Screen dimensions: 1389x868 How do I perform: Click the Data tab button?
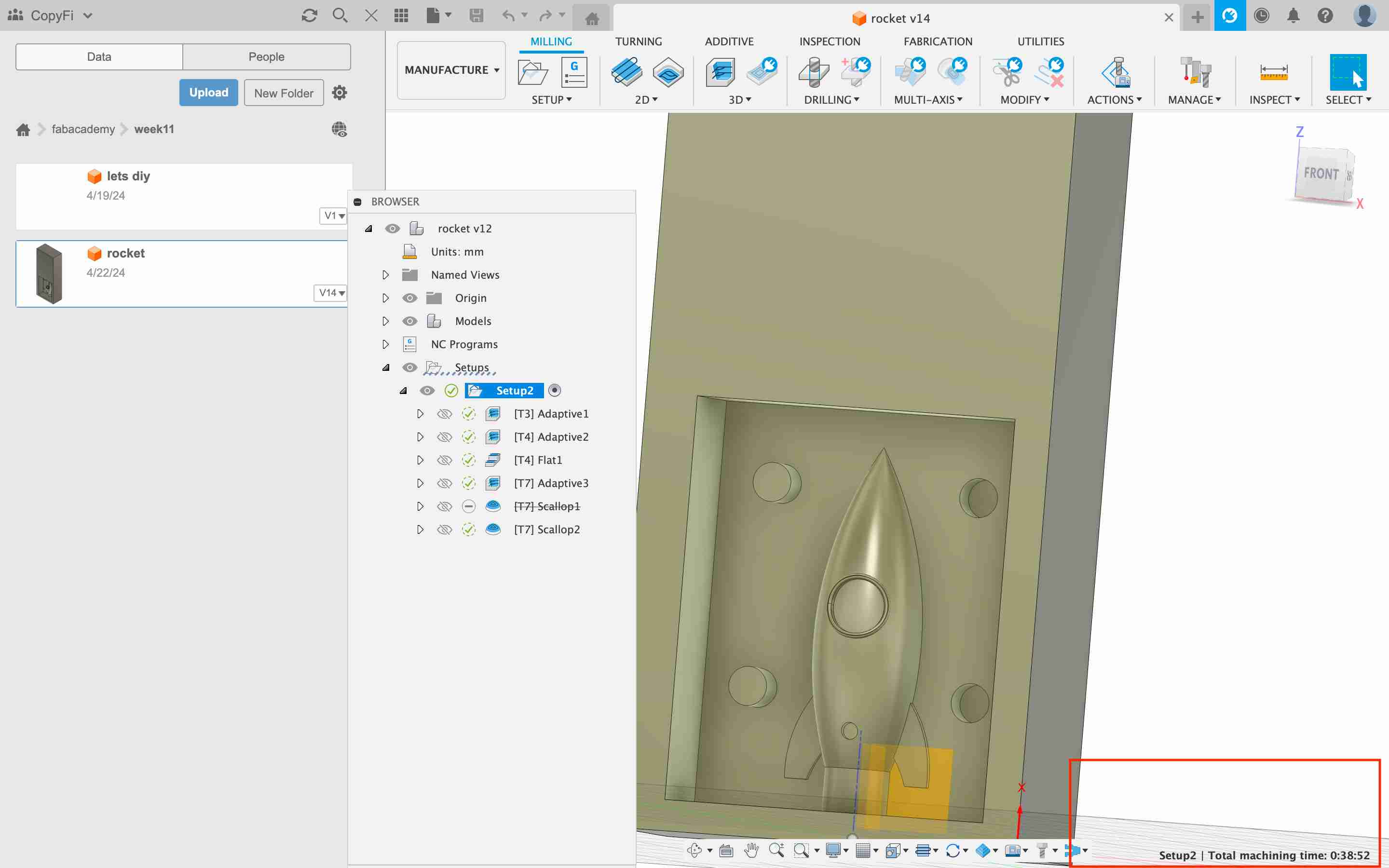[x=99, y=57]
